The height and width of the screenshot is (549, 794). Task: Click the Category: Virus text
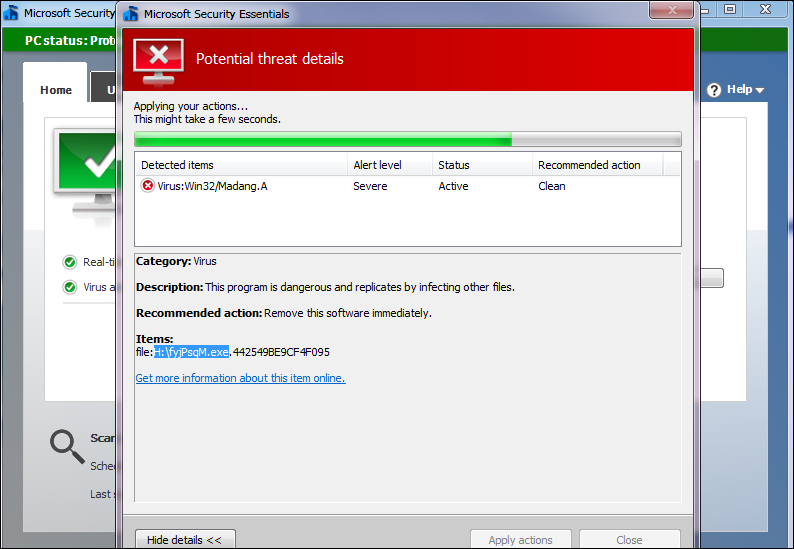click(176, 261)
